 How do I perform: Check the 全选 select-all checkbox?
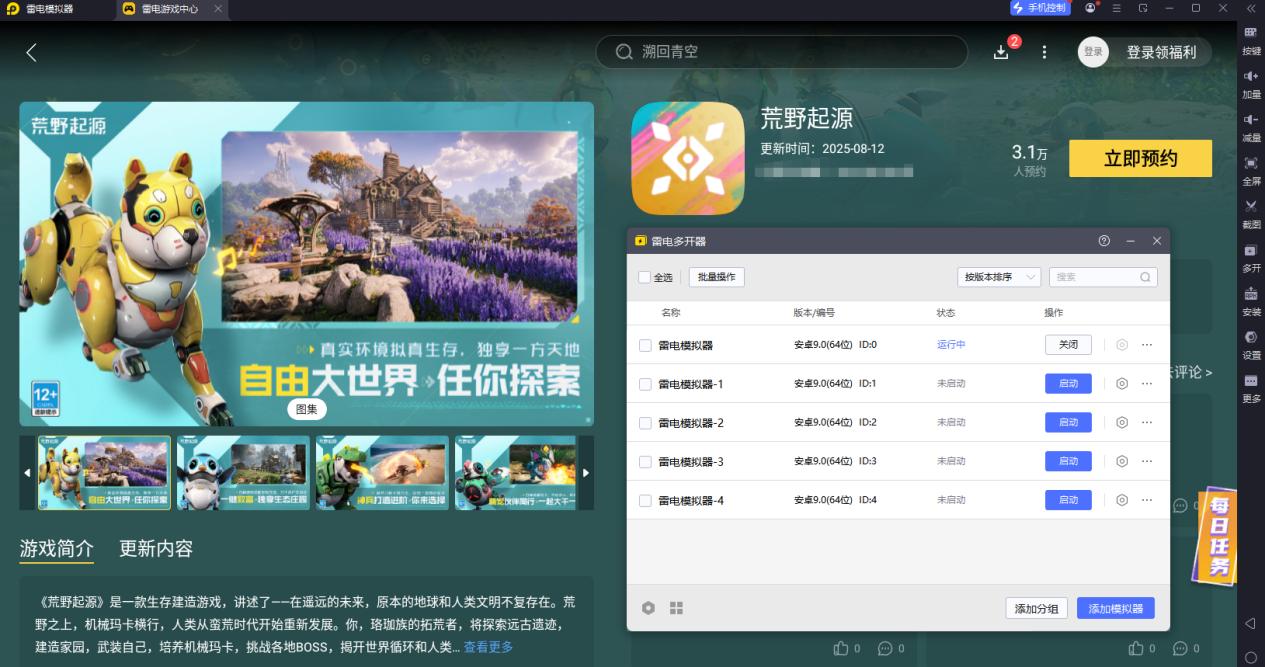coord(645,277)
